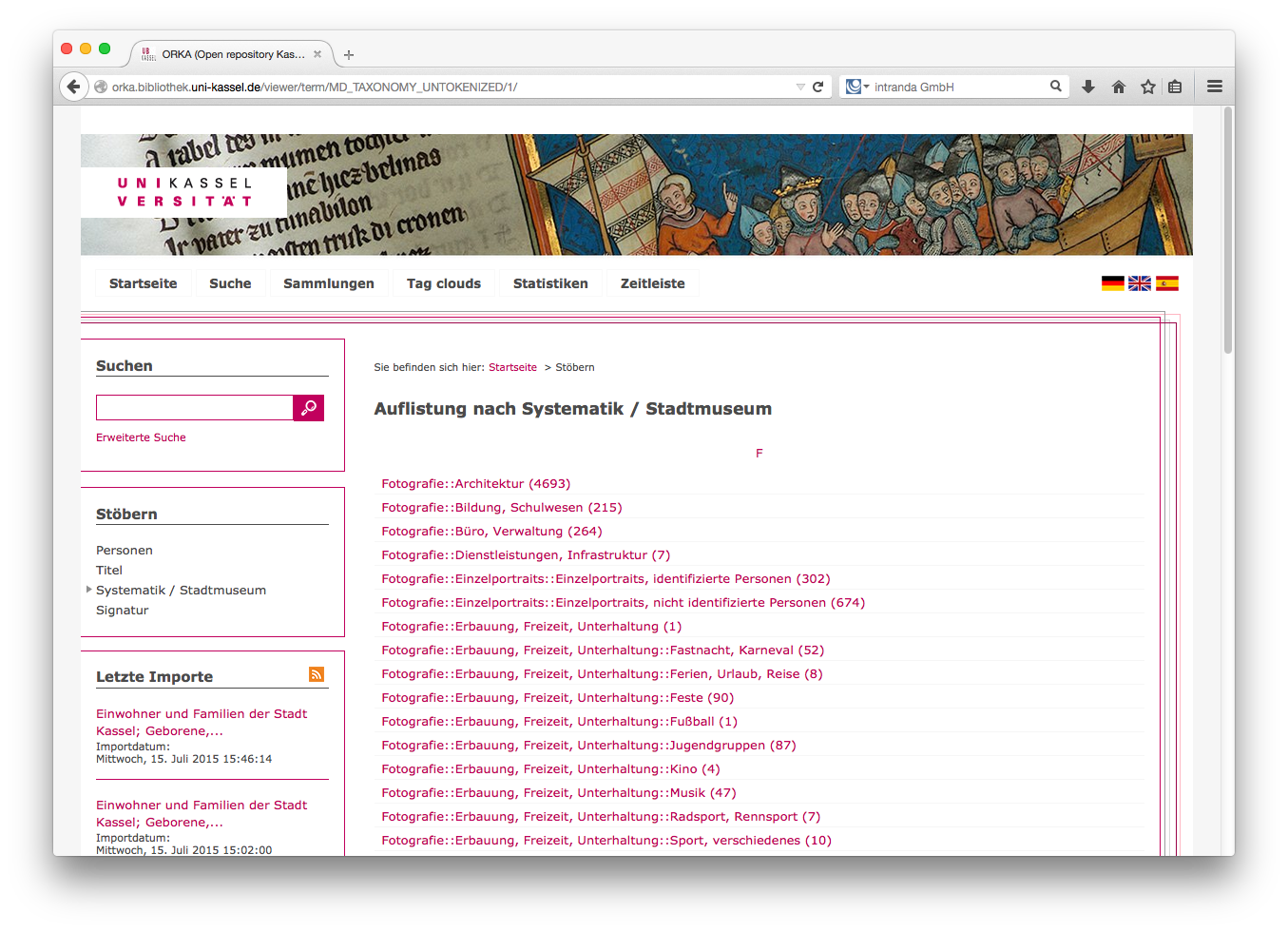Open Unterhaltung::Feste (90) entry

(x=557, y=698)
